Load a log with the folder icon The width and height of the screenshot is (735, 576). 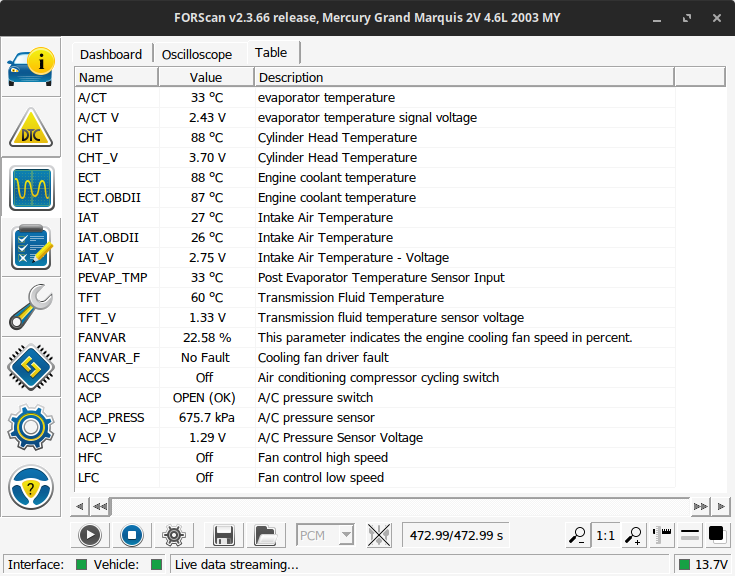pyautogui.click(x=266, y=535)
